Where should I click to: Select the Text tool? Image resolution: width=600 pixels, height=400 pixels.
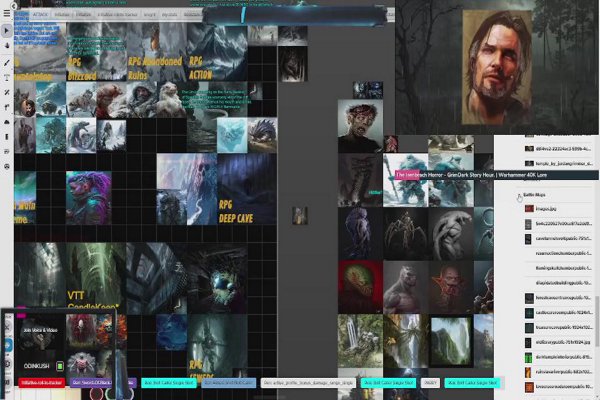point(7,77)
